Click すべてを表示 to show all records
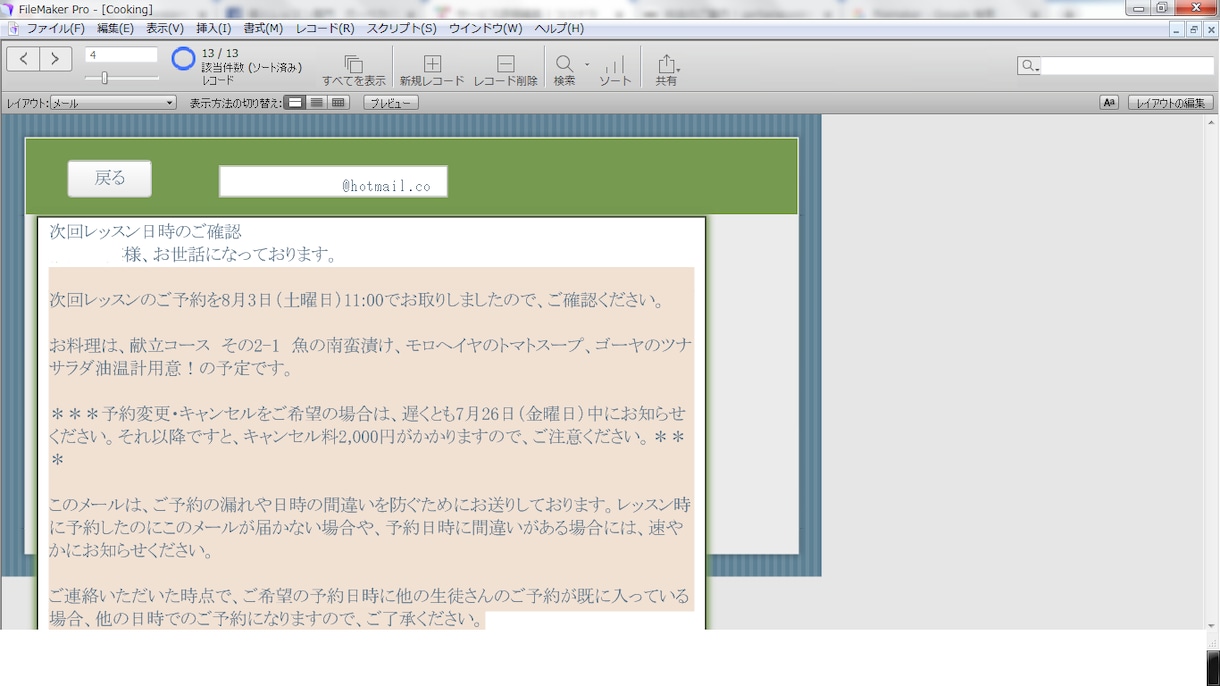The image size is (1220, 686). (353, 70)
